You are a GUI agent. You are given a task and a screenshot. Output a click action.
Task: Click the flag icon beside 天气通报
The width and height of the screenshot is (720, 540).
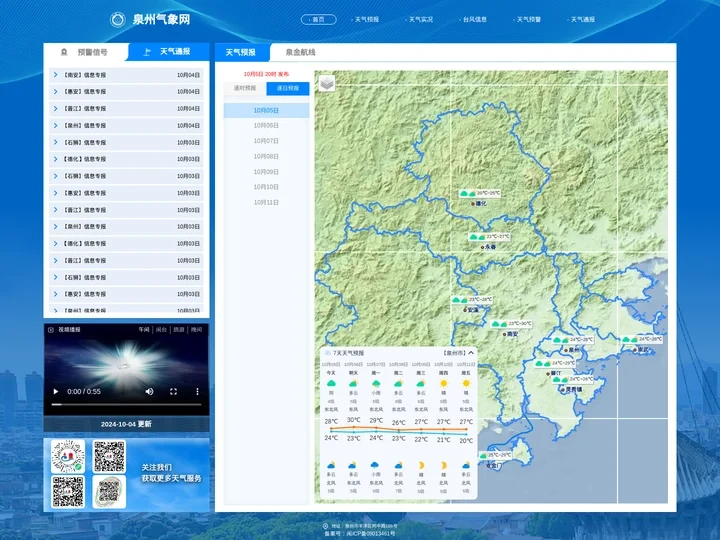tap(146, 52)
